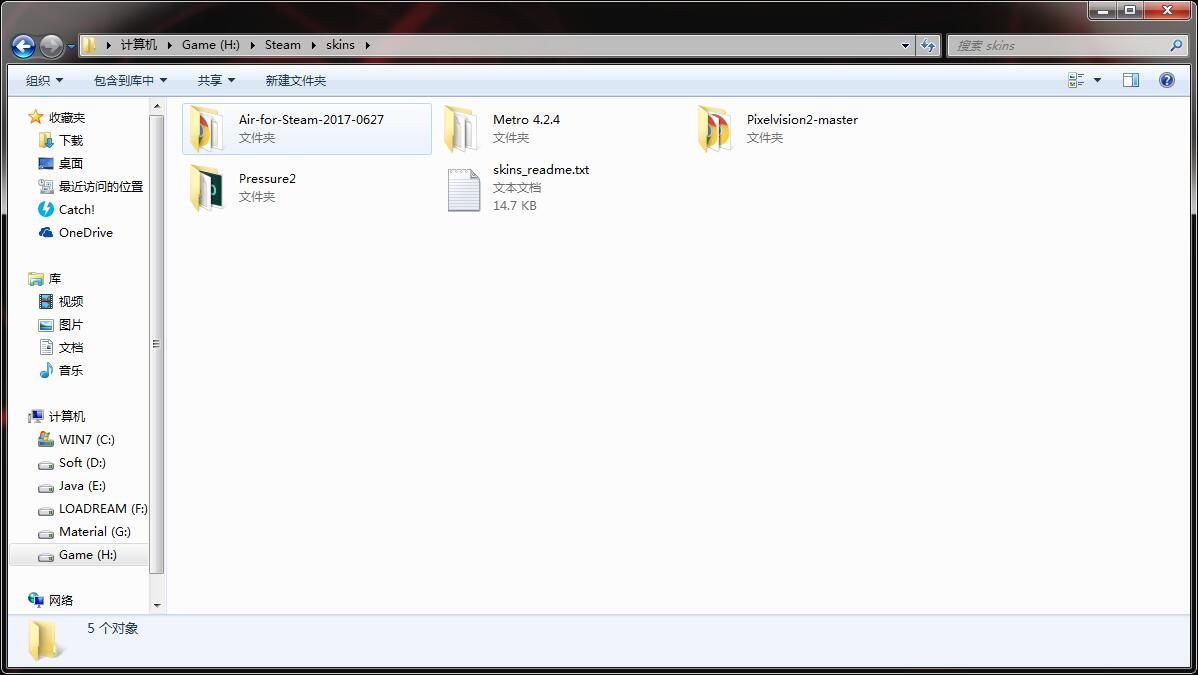Open the 共享 dropdown menu
1198x675 pixels.
coord(216,80)
